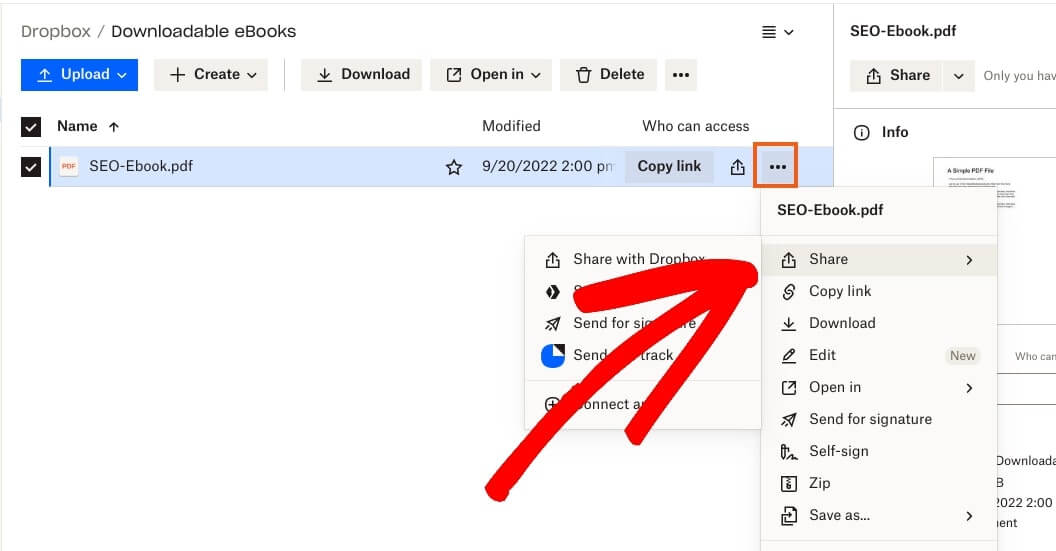Click the plus icon on Create
1056x551 pixels.
tap(177, 75)
